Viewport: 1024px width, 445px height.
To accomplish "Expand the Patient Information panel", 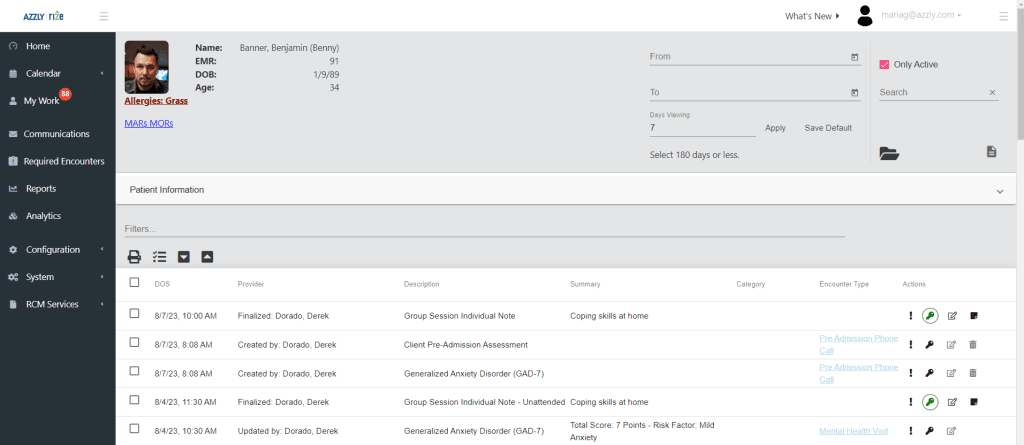I will click(x=998, y=190).
